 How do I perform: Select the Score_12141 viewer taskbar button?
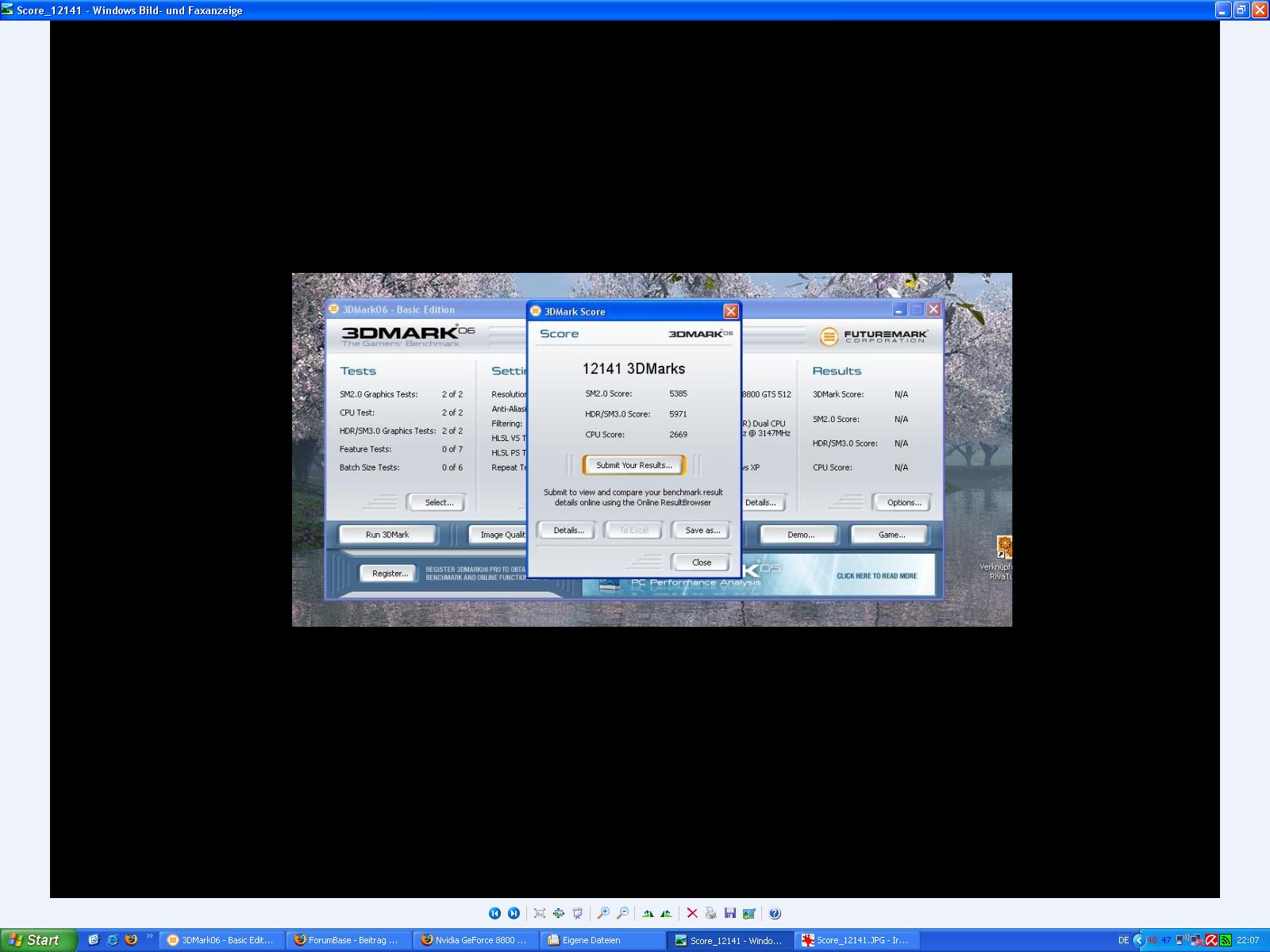(x=730, y=940)
